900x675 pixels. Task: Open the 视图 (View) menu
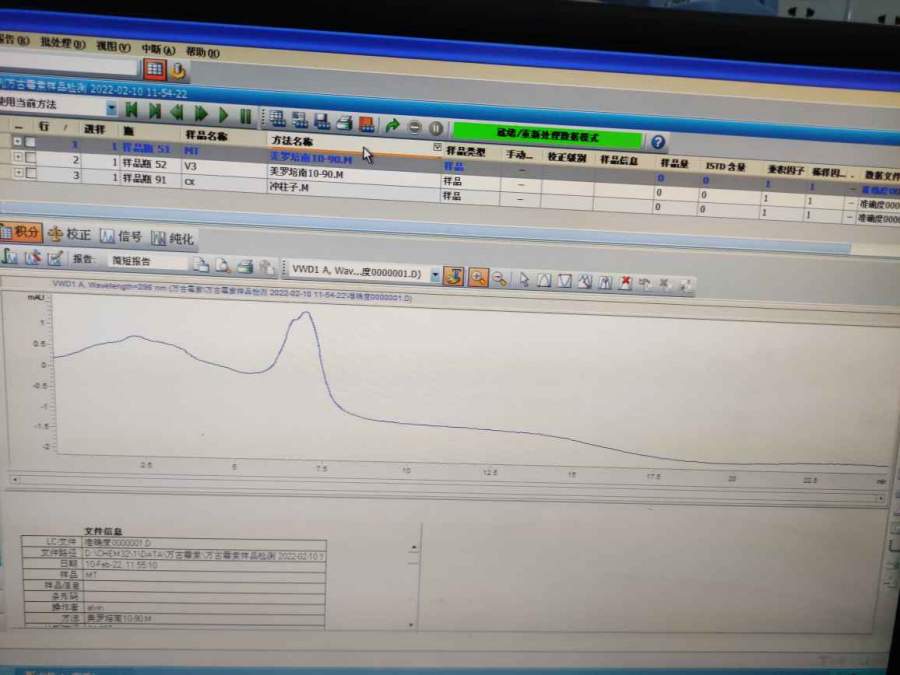[113, 46]
